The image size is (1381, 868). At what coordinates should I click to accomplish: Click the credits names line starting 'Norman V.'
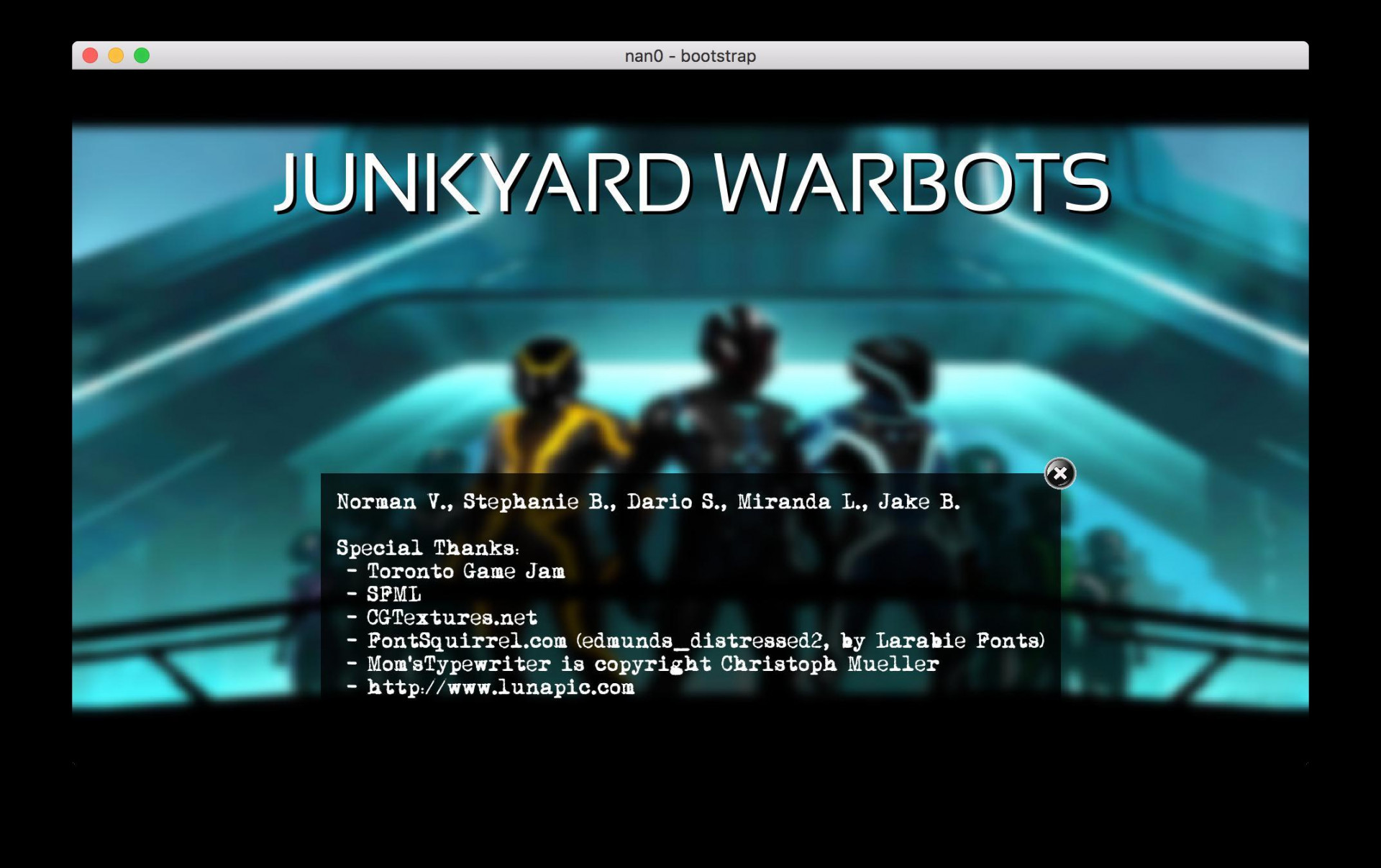pos(648,502)
